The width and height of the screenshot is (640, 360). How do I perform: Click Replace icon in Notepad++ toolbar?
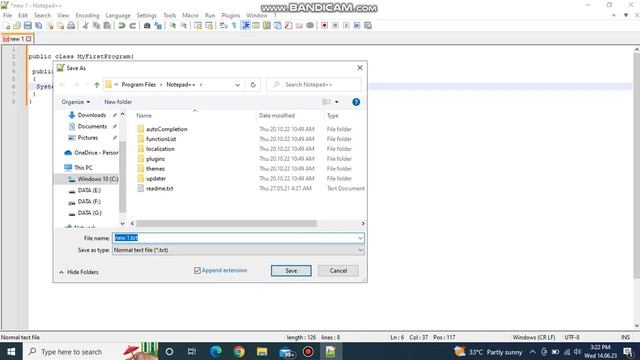click(x=158, y=26)
